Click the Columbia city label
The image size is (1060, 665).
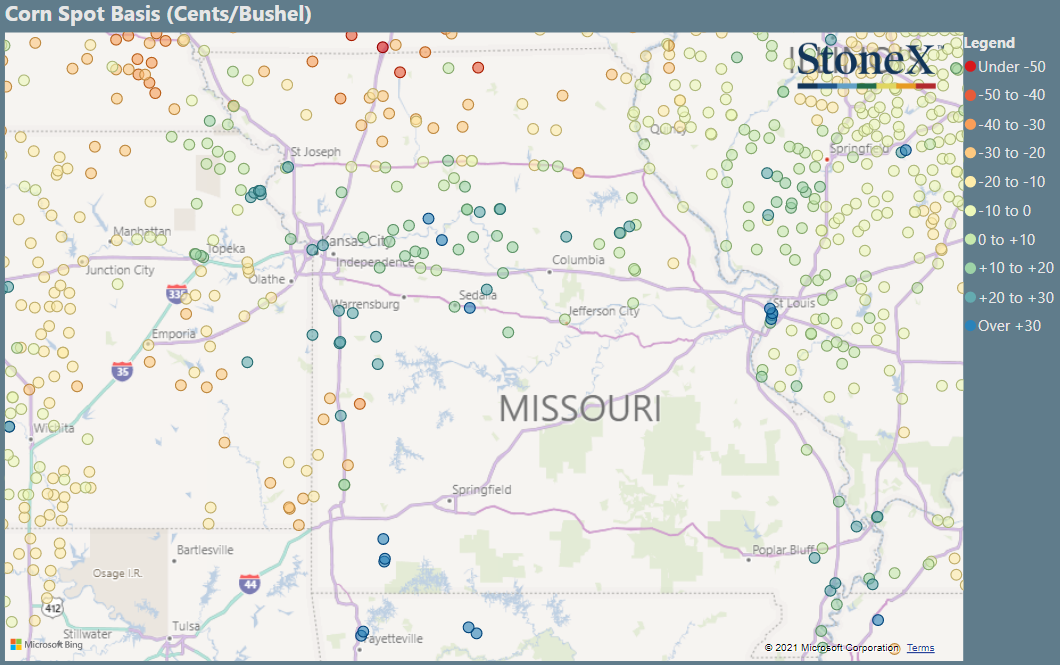(578, 260)
